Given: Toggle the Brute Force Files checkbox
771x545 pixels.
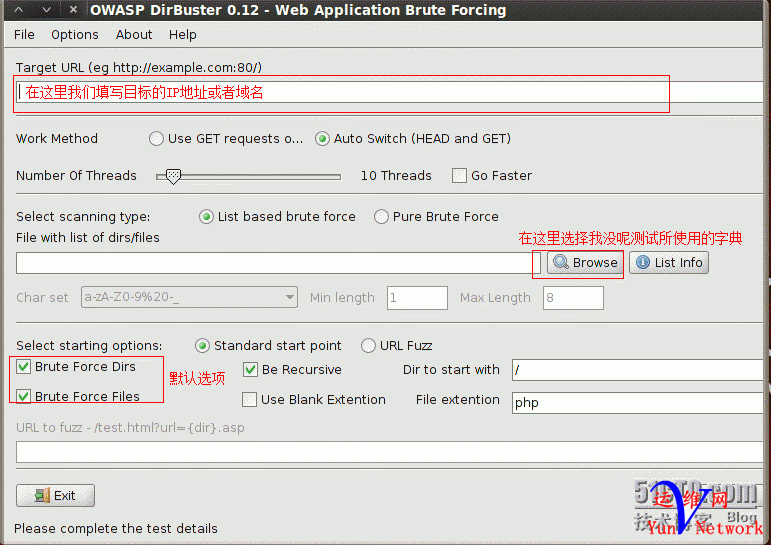Looking at the screenshot, I should point(23,396).
